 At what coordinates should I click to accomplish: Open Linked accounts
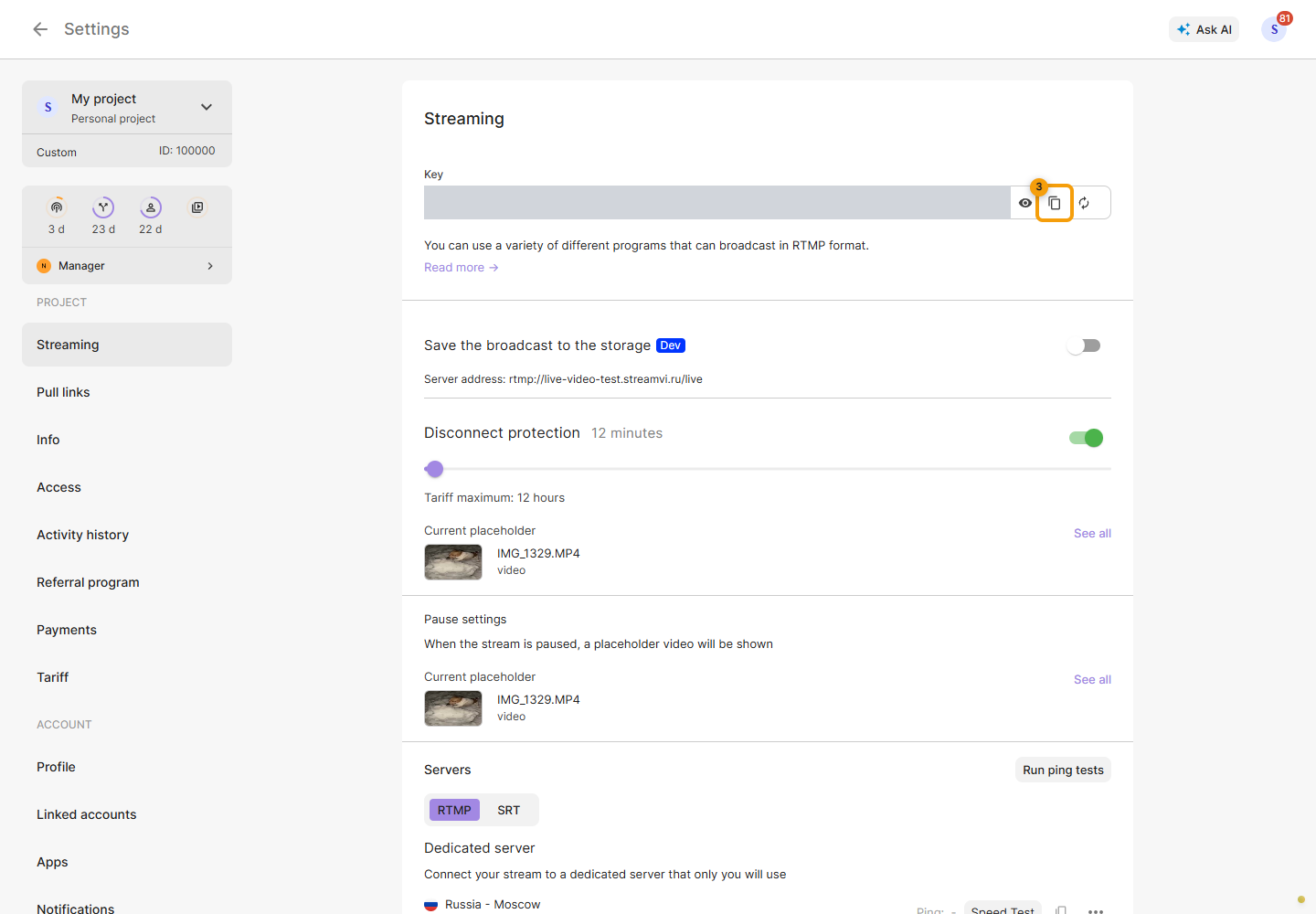point(127,814)
